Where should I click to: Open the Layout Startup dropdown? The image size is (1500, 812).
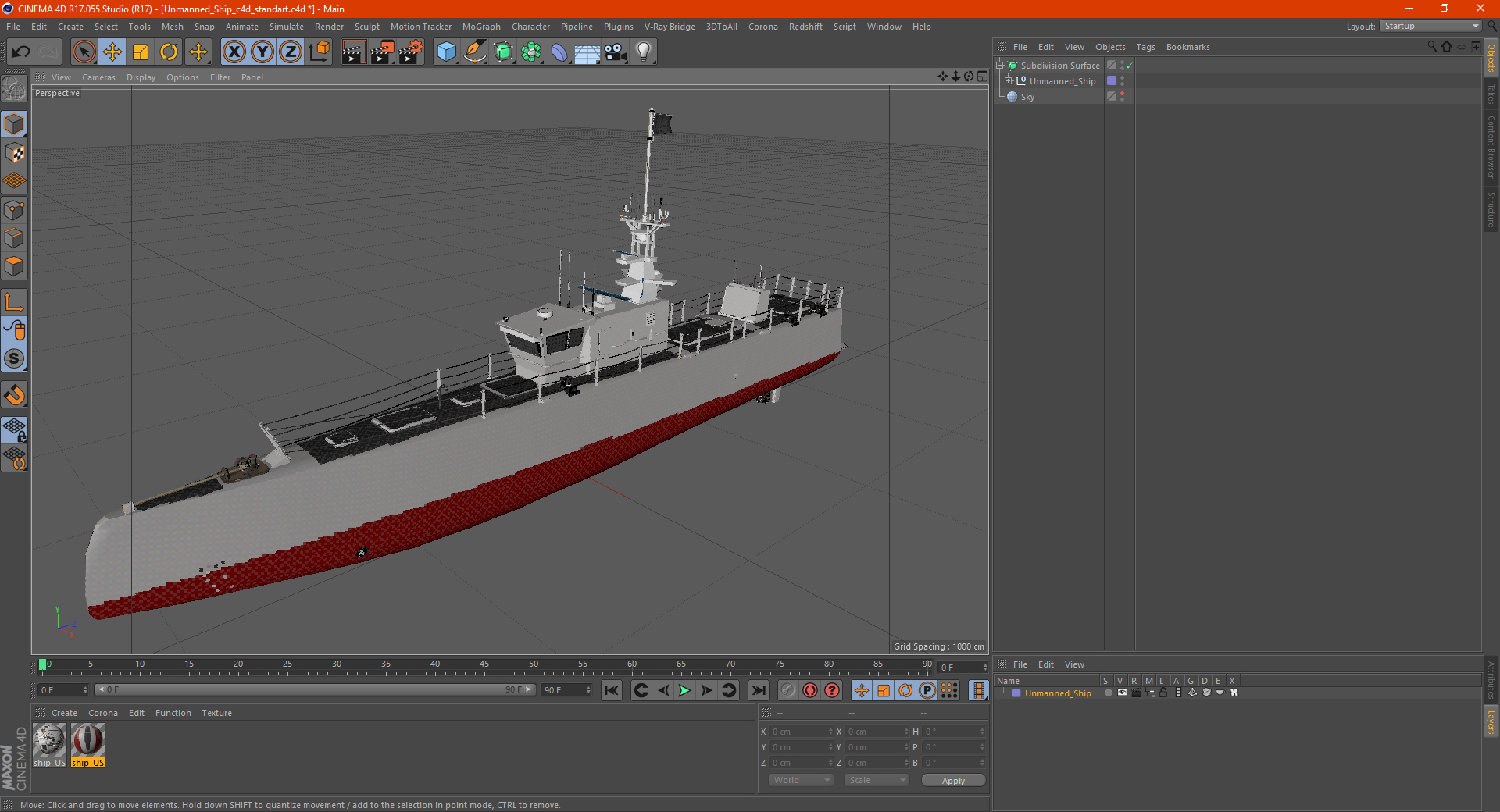point(1430,26)
